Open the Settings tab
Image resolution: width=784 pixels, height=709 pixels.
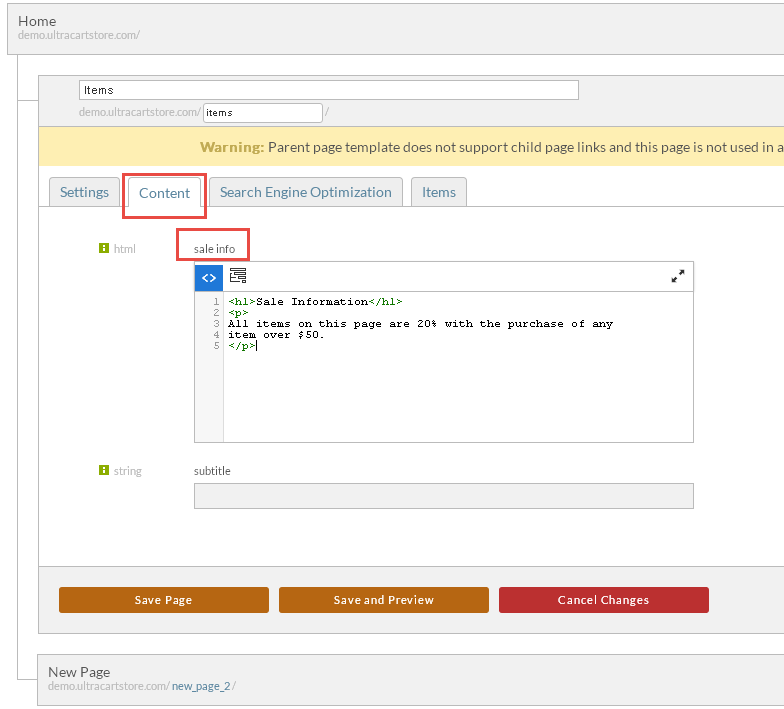pyautogui.click(x=84, y=192)
